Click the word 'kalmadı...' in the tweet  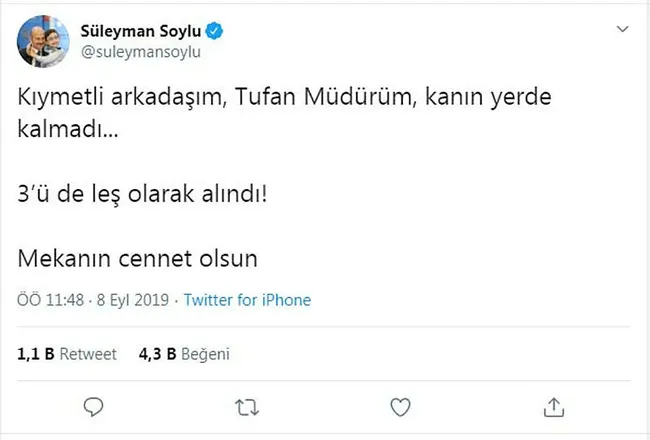66,132
